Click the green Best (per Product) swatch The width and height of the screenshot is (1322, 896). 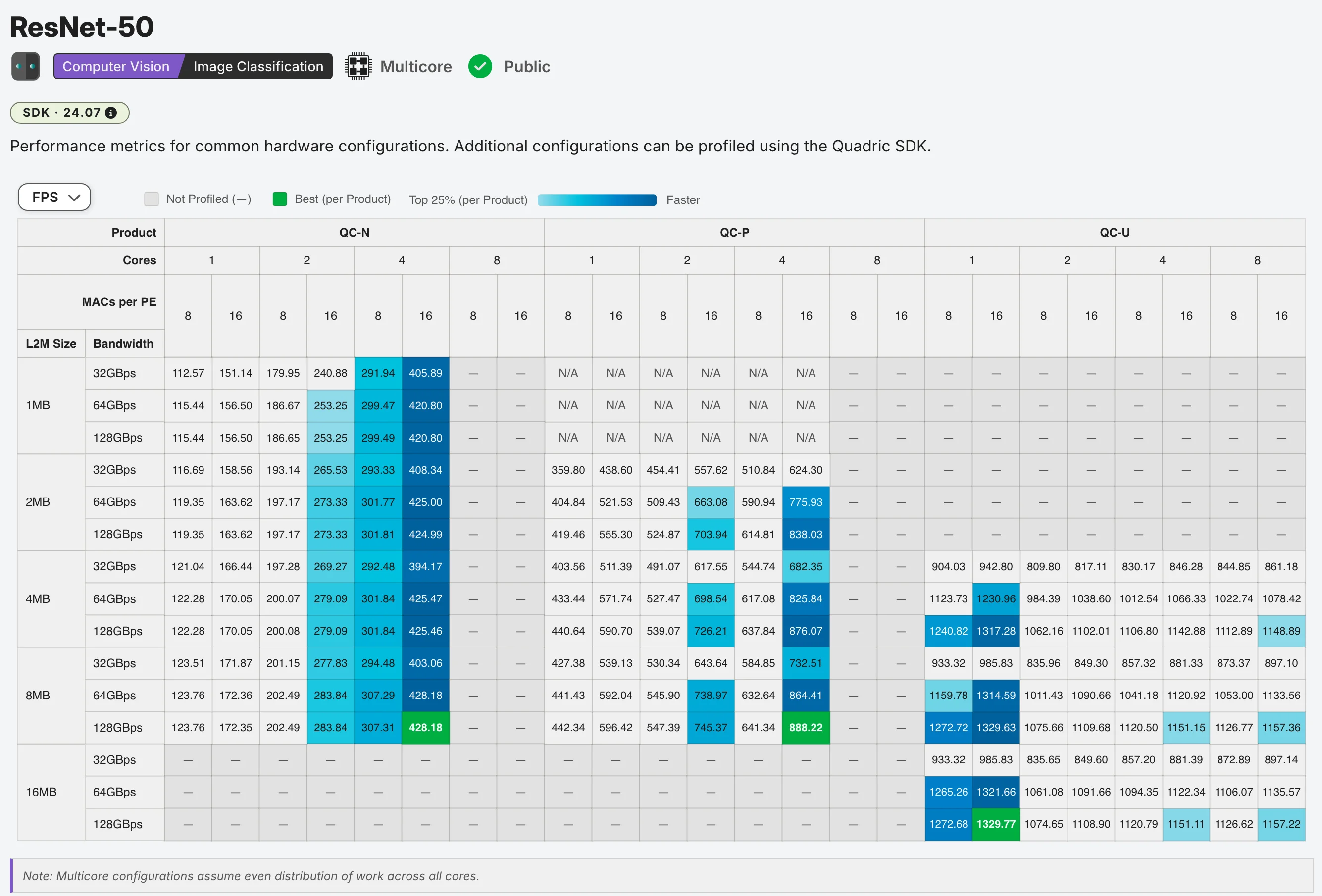pos(280,199)
